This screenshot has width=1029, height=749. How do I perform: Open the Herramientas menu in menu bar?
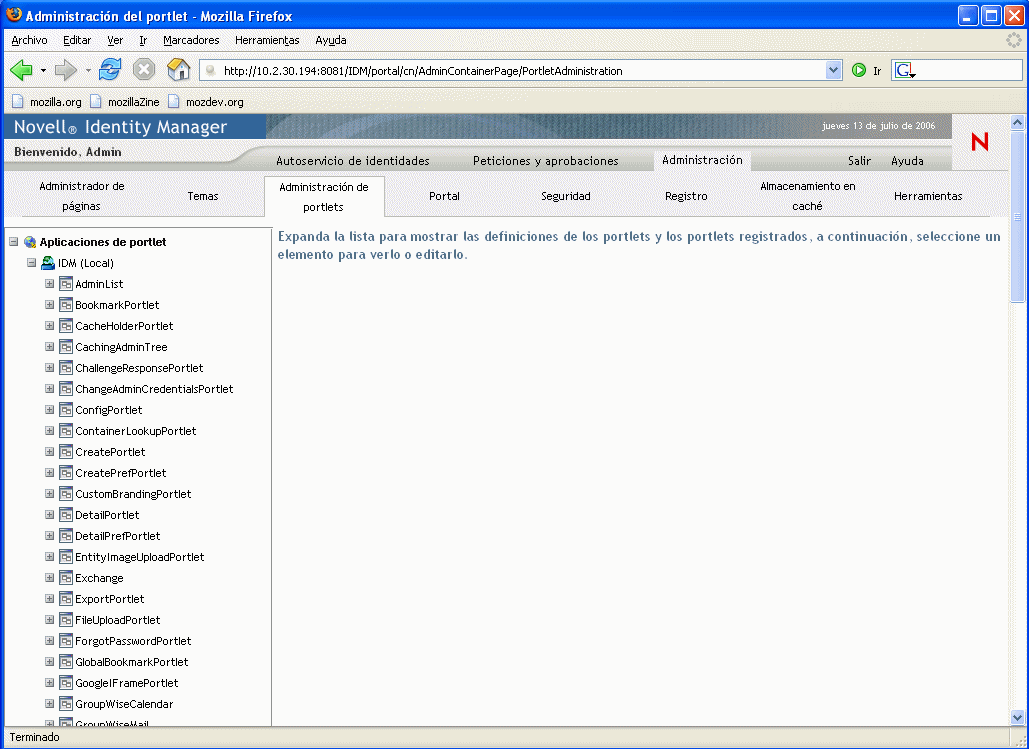(267, 40)
